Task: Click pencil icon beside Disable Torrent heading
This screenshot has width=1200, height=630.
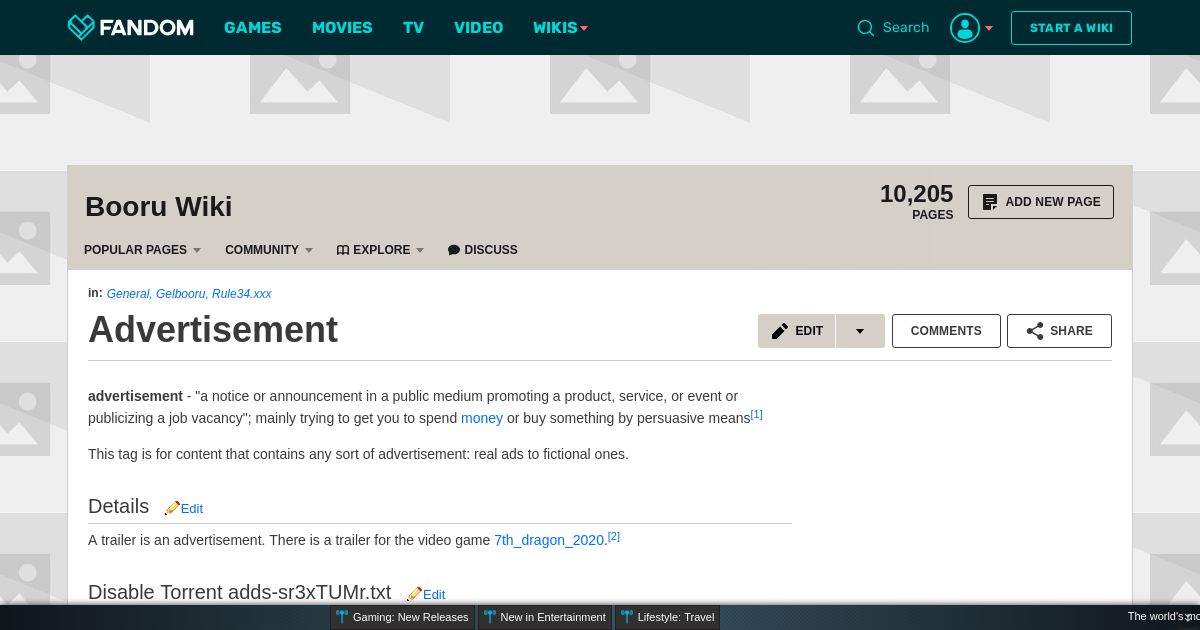Action: [x=414, y=594]
